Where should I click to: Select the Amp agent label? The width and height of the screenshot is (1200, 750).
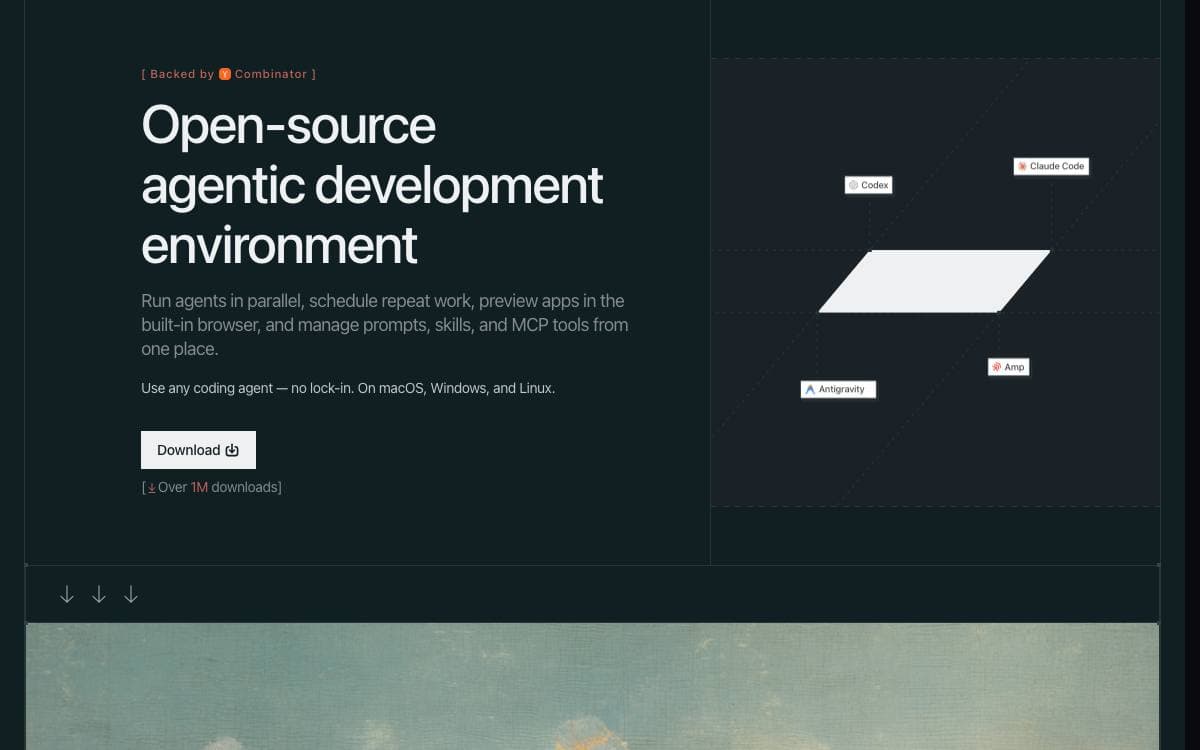[1008, 367]
